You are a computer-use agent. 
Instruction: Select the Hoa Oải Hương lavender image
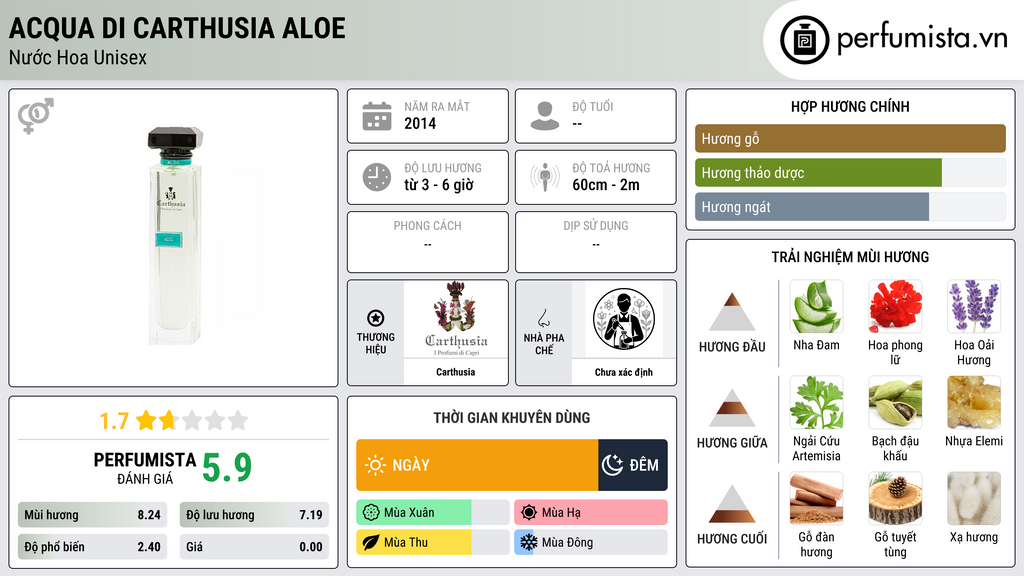coord(974,307)
